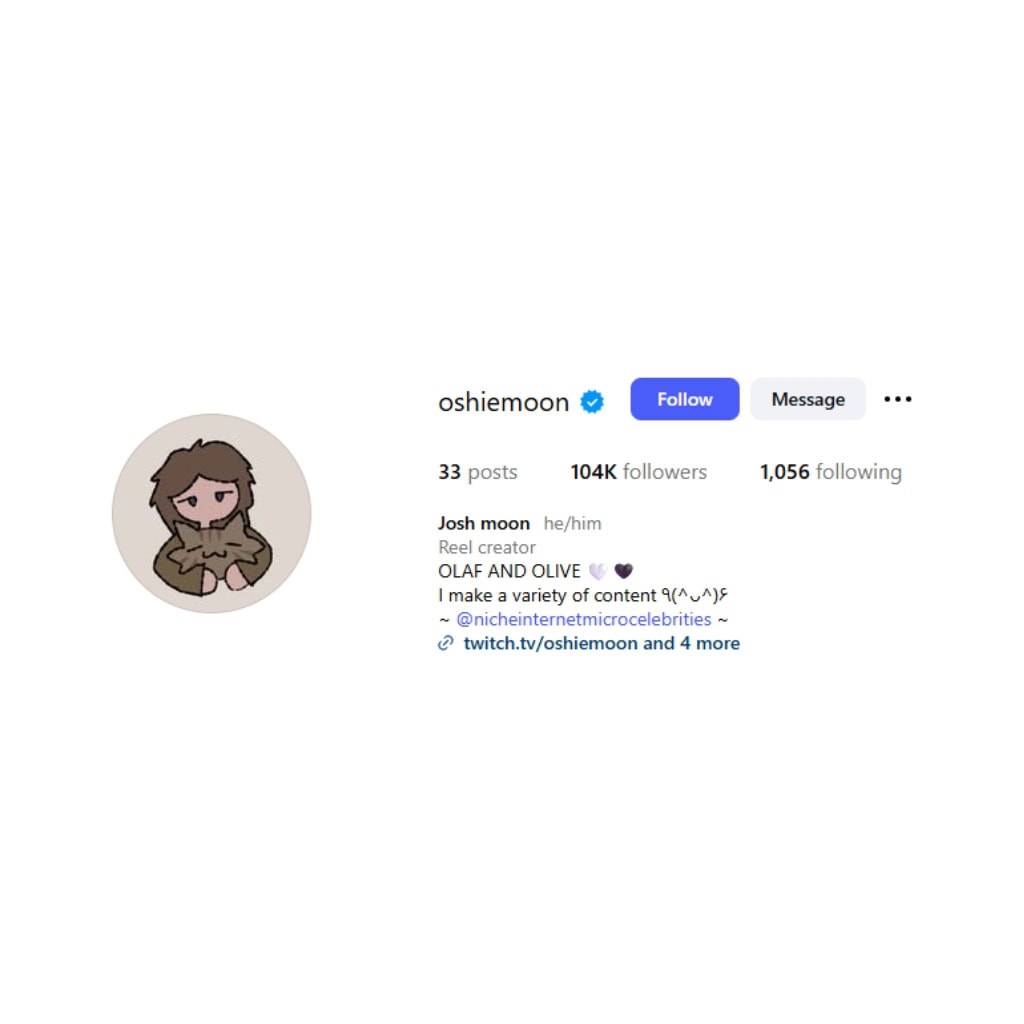Show the 33 posts
Screen dimensions: 1024x1024
477,472
